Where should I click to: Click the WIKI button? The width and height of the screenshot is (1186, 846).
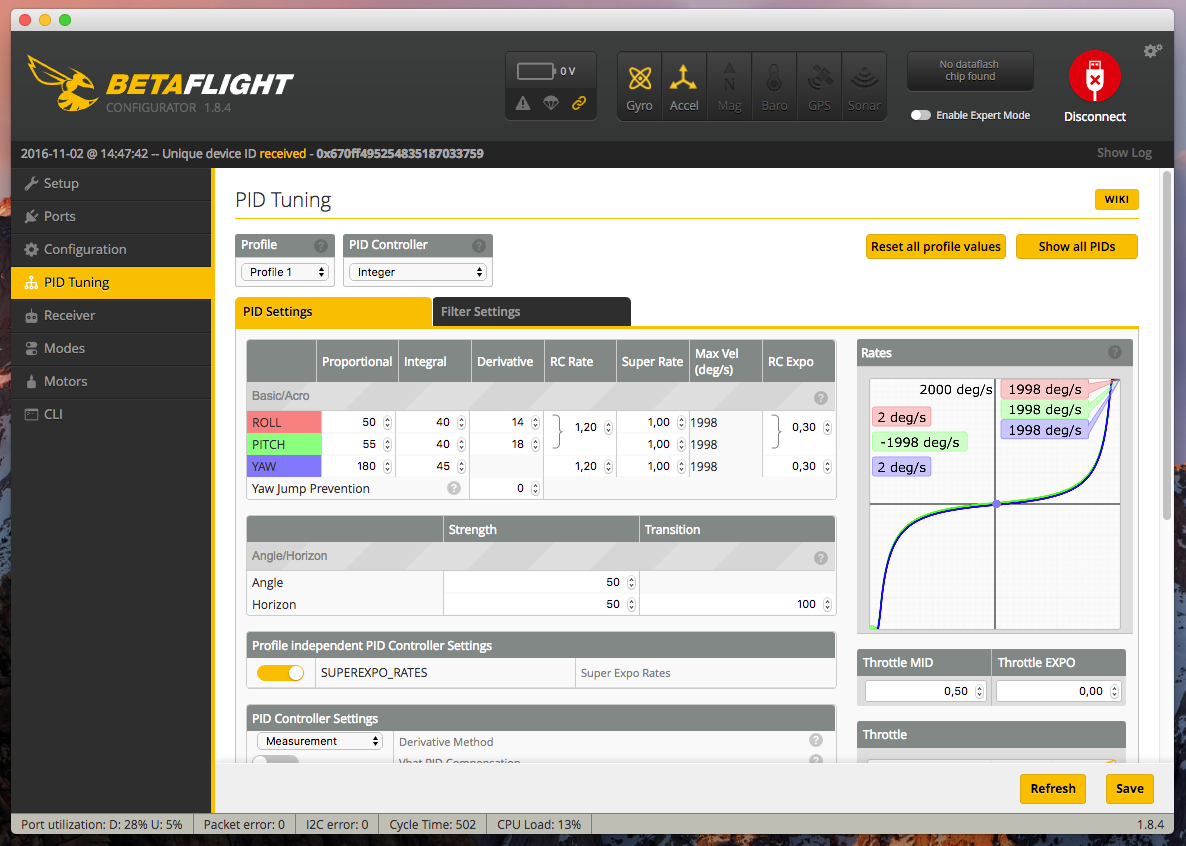[1116, 199]
